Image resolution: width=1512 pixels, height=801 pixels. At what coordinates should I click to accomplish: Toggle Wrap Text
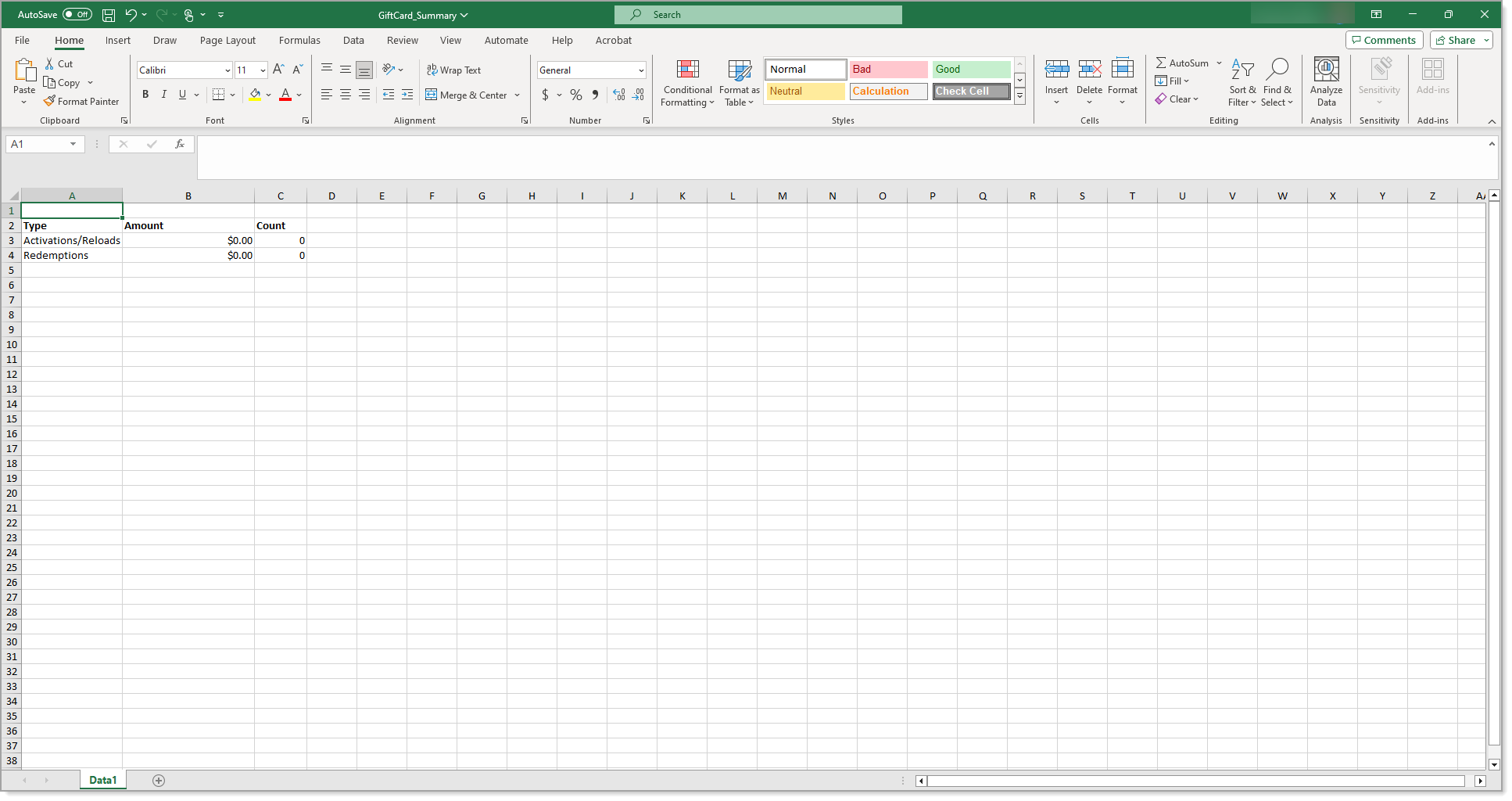[454, 70]
